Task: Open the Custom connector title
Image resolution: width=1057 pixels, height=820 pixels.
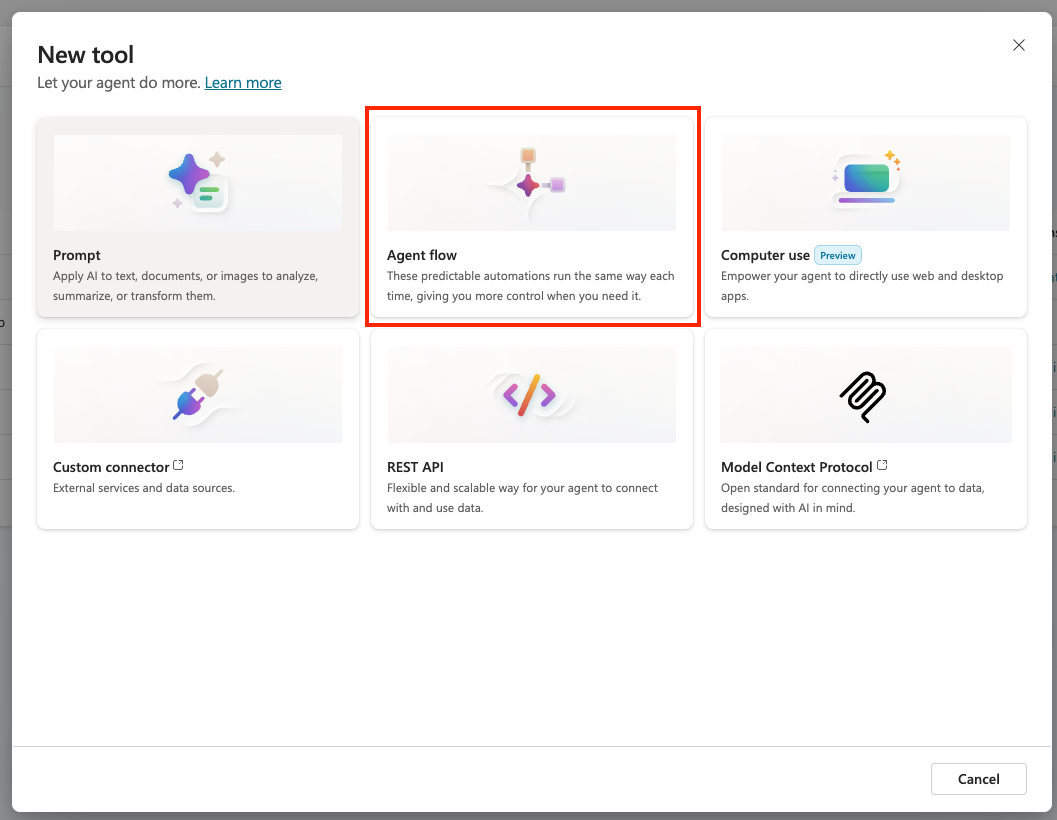Action: click(111, 467)
